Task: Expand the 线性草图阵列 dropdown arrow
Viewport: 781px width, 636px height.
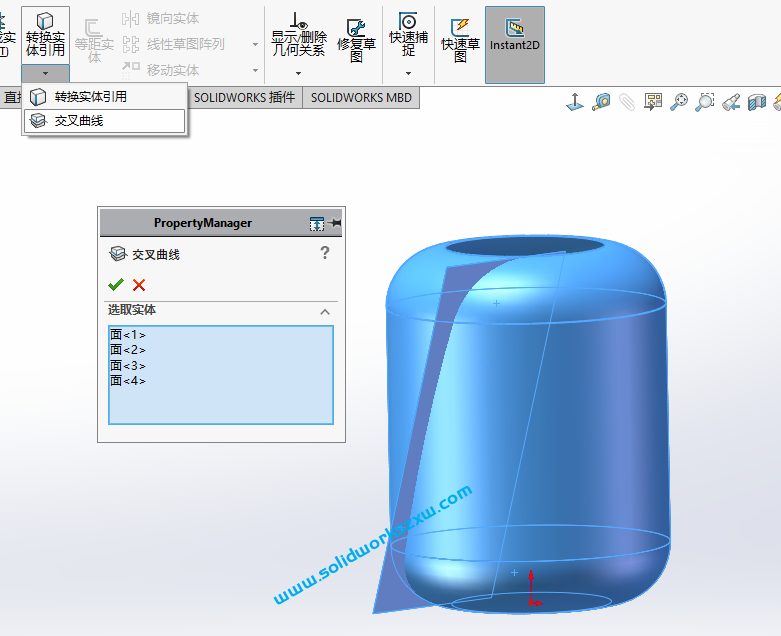Action: pos(256,44)
